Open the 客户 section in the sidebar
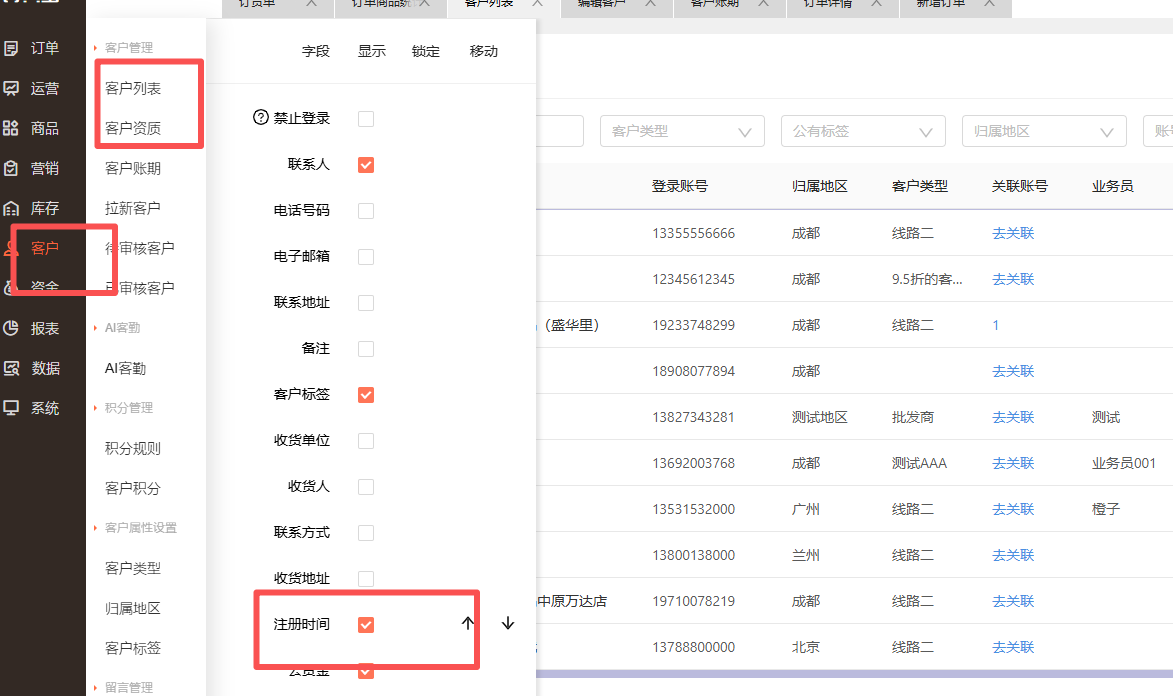 31,248
